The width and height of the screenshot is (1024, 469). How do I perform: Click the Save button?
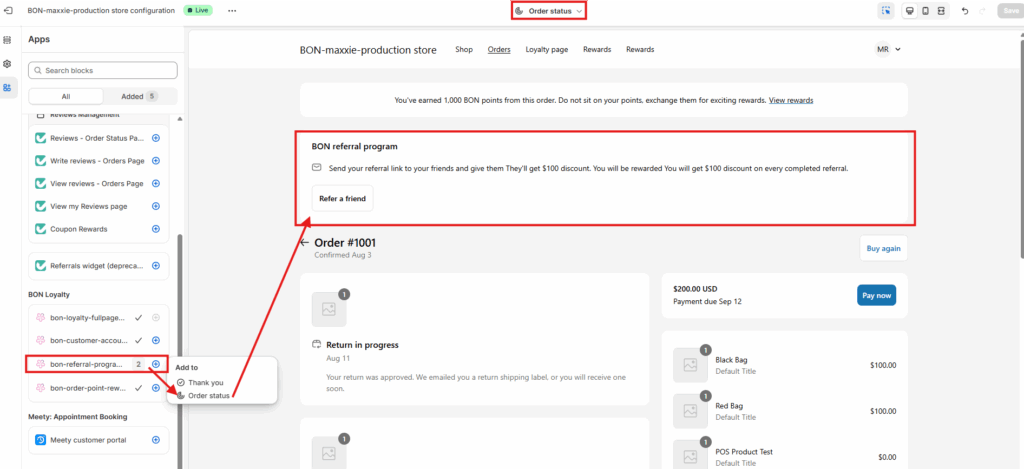[x=1009, y=11]
